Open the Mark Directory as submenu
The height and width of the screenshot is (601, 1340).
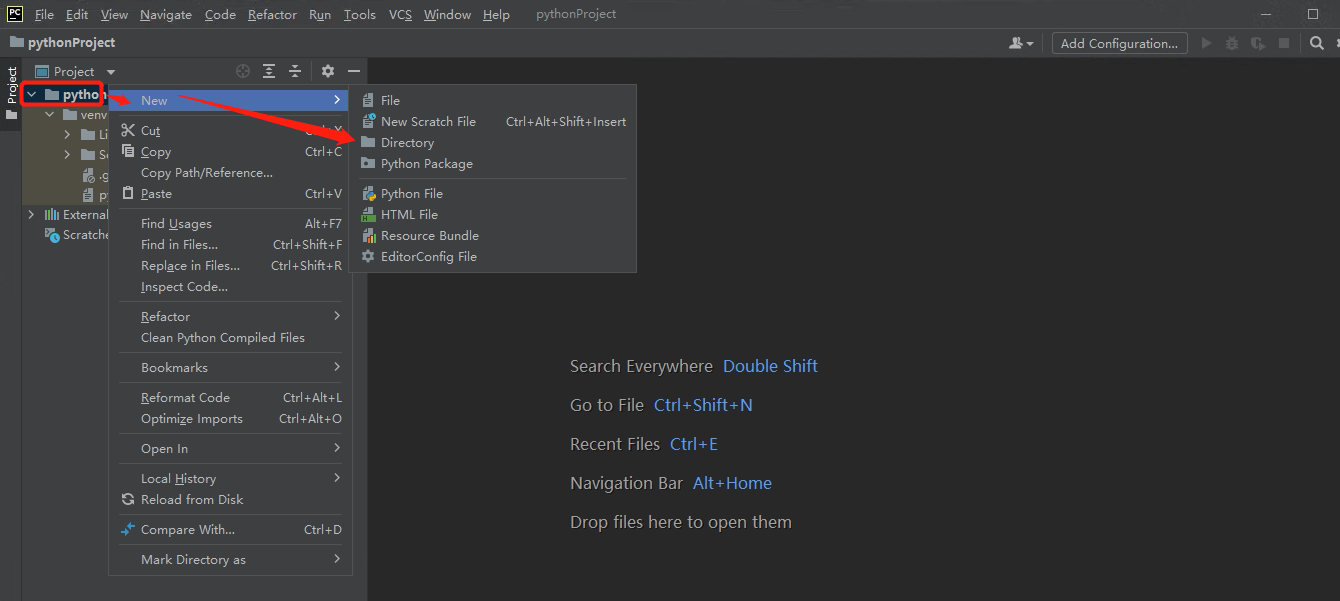[x=231, y=559]
